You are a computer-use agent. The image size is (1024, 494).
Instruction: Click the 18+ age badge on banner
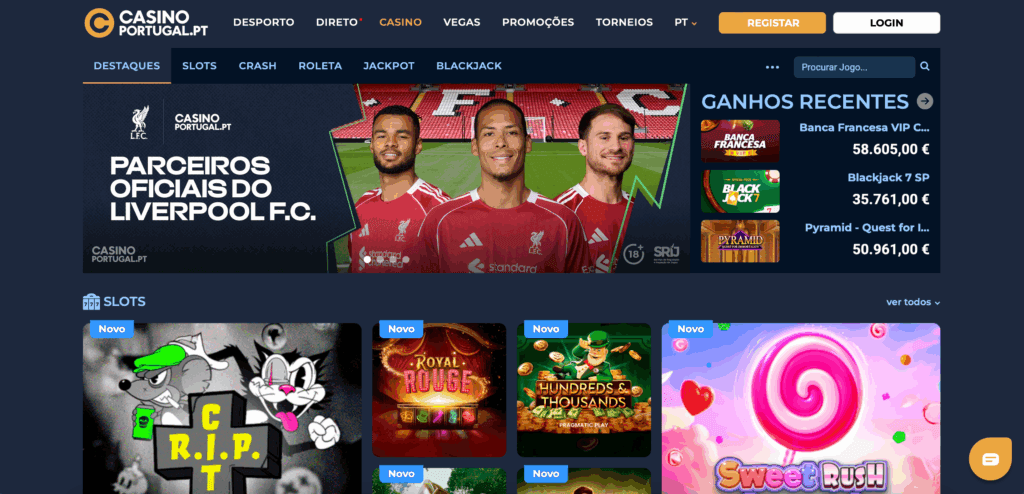point(633,254)
